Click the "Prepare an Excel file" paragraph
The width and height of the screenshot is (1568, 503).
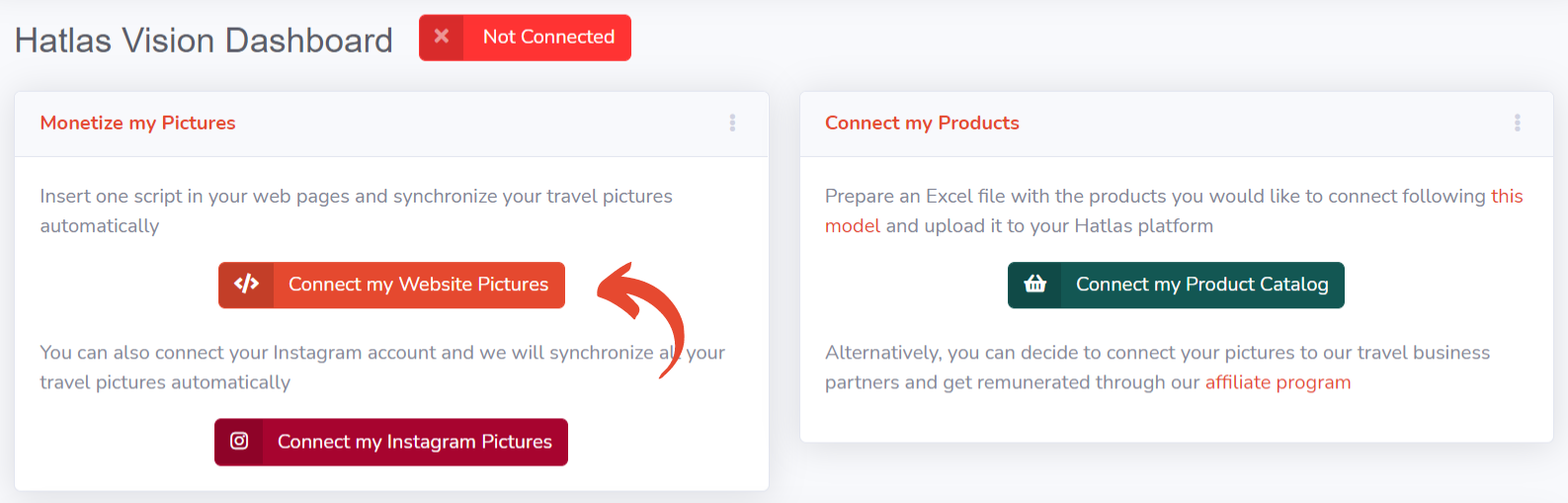(1174, 210)
